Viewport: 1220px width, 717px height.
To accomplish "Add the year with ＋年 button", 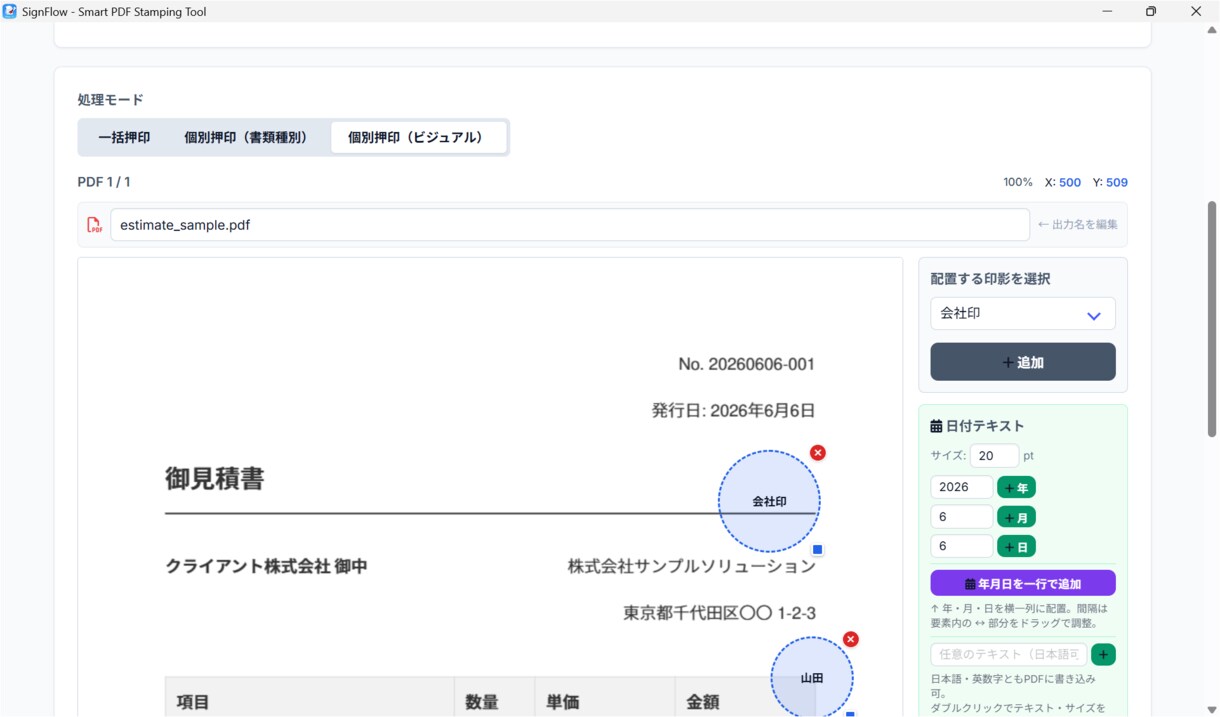I will (x=1016, y=488).
